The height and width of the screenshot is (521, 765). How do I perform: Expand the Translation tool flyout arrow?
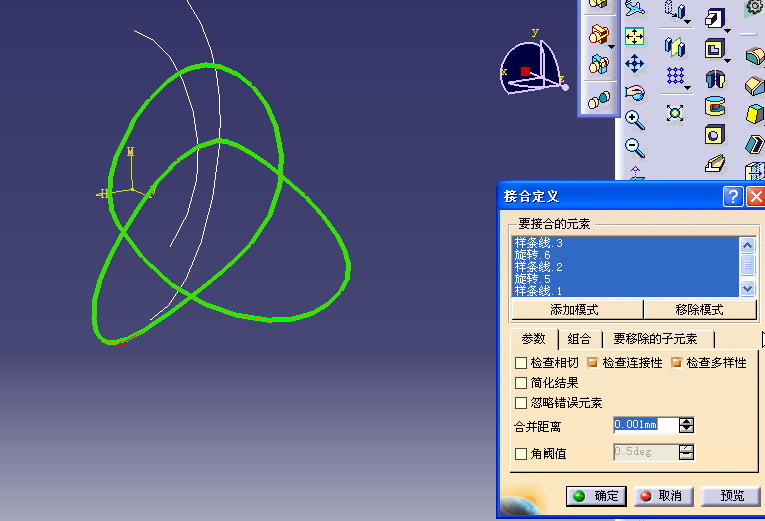pyautogui.click(x=687, y=22)
